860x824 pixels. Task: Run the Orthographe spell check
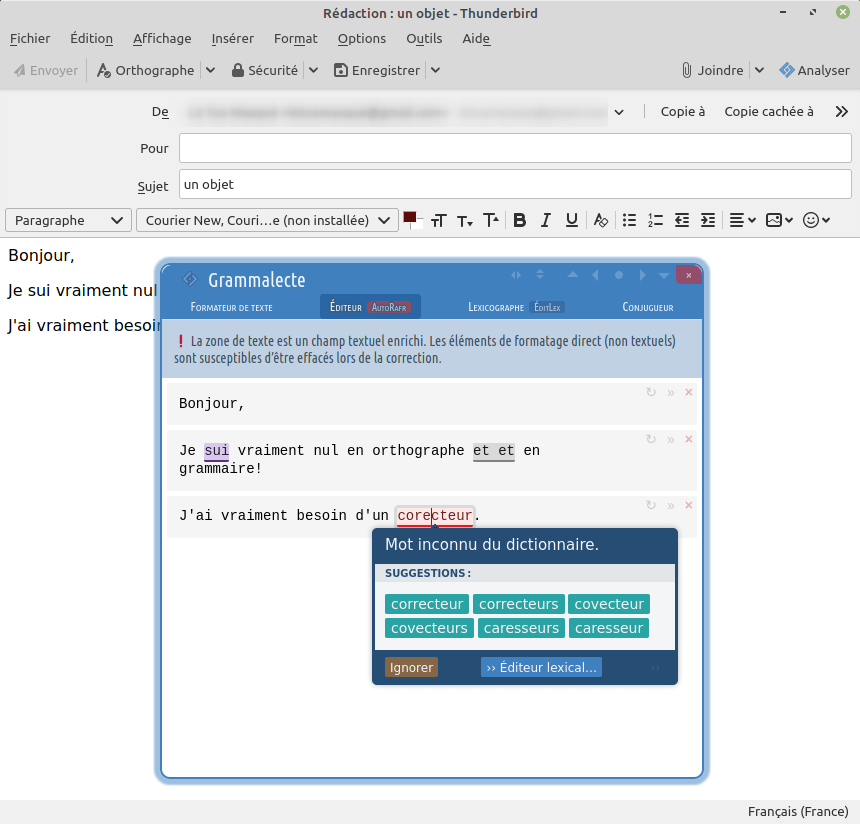[145, 70]
